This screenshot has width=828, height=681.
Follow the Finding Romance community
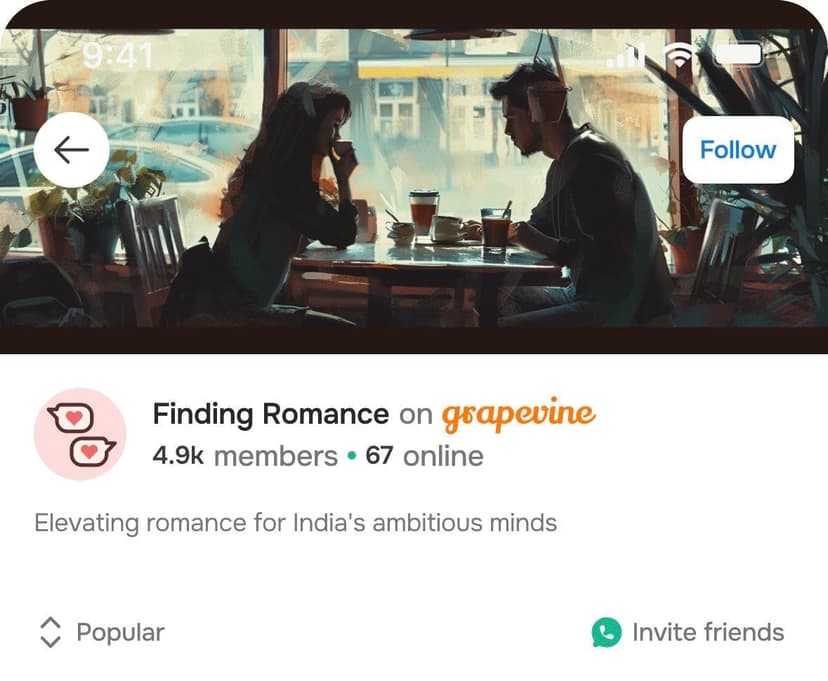(738, 150)
